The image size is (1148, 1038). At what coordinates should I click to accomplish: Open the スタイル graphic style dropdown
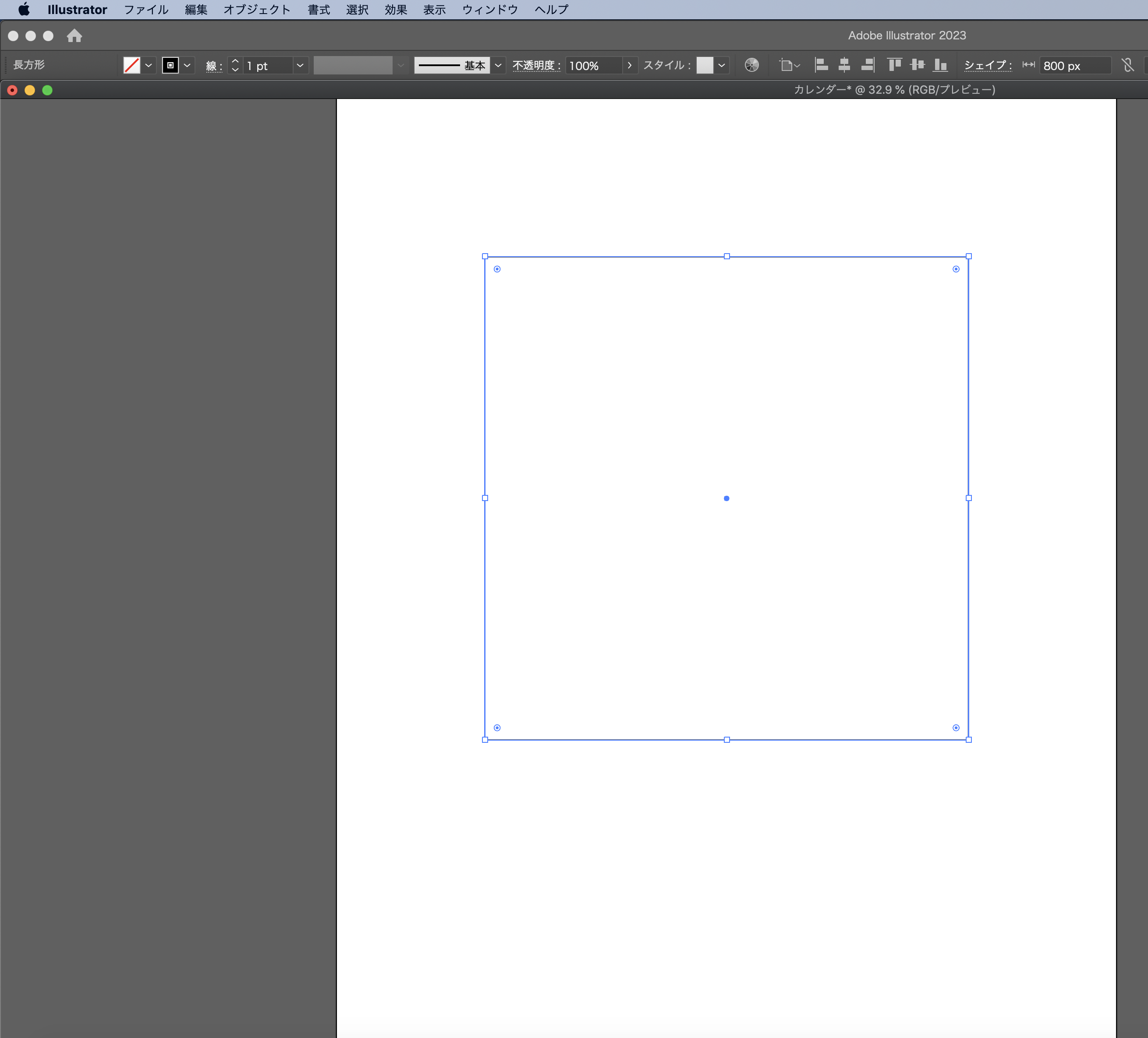(x=721, y=65)
